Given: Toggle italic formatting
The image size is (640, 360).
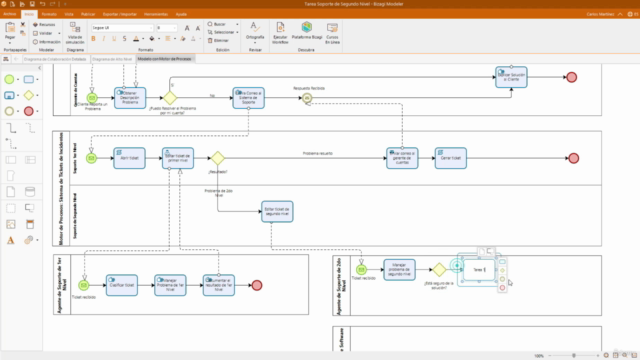Looking at the screenshot, I should pyautogui.click(x=104, y=39).
